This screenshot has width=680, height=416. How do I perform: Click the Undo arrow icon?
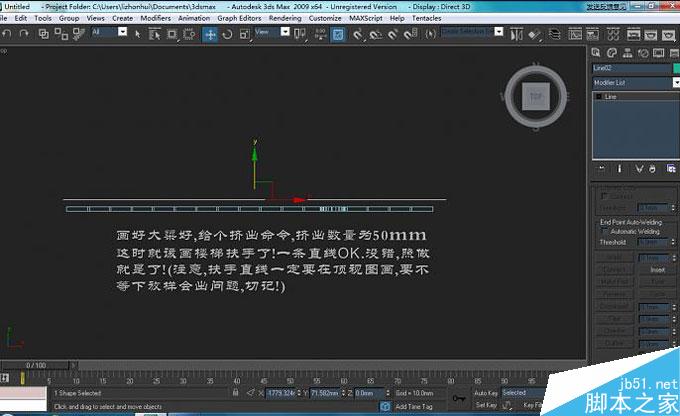7,34
